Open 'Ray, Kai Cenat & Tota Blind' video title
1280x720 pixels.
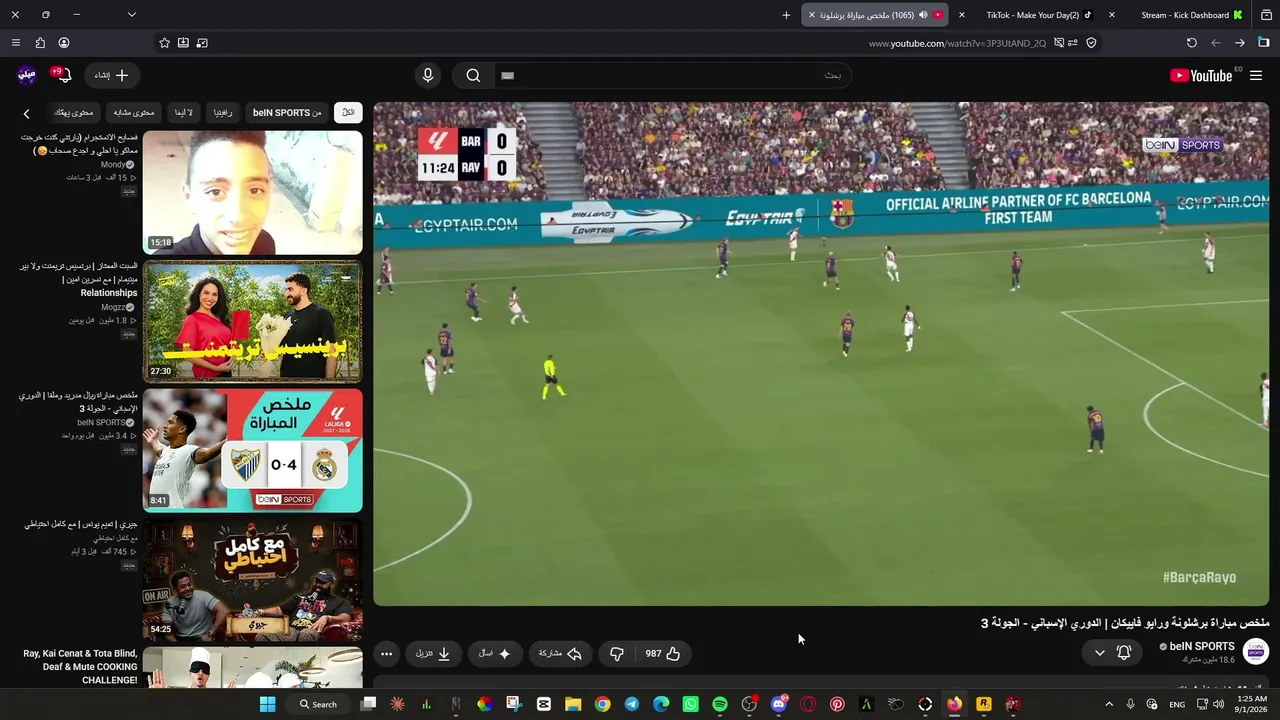(80, 667)
